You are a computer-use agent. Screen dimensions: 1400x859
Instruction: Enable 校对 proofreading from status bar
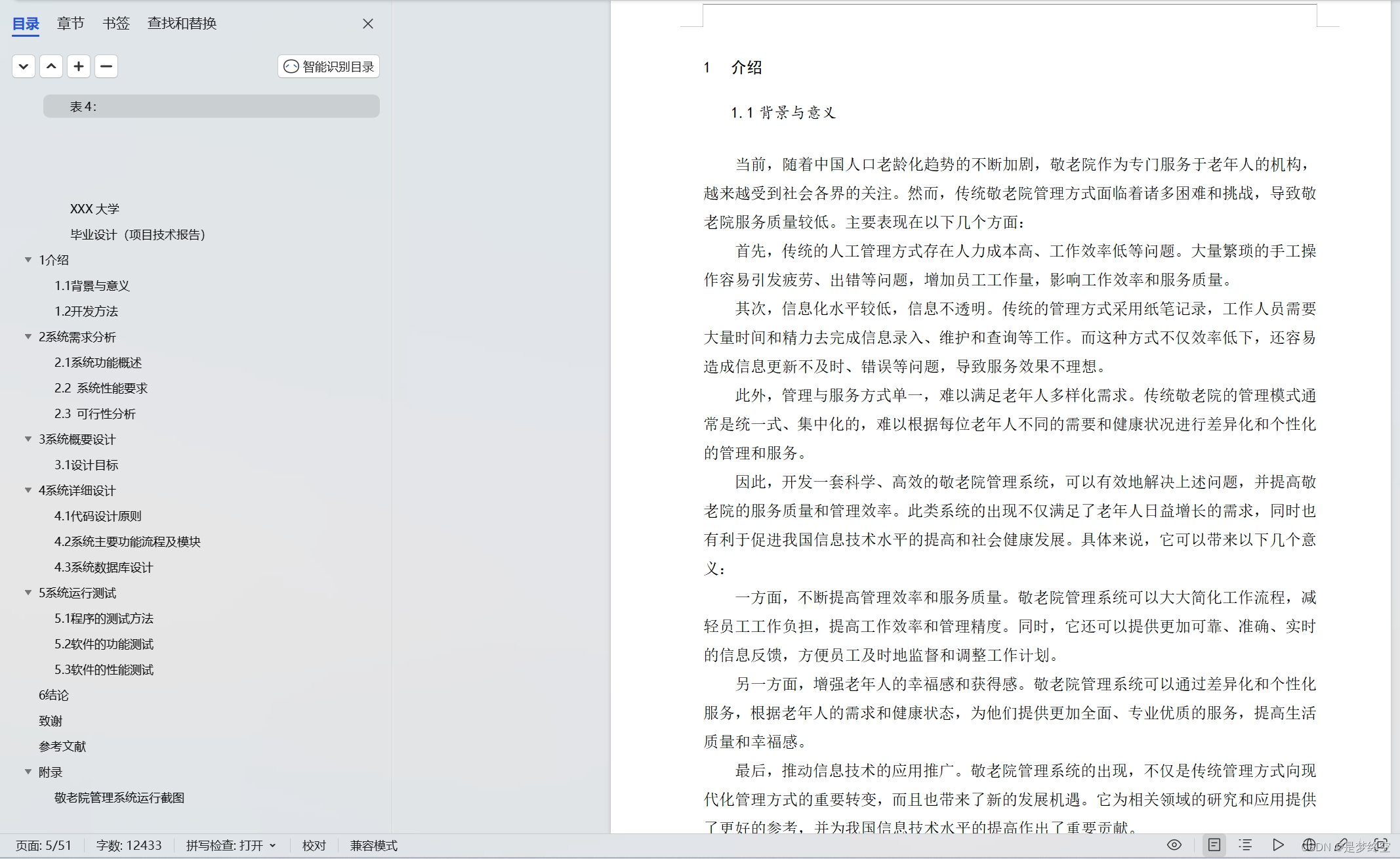point(314,845)
